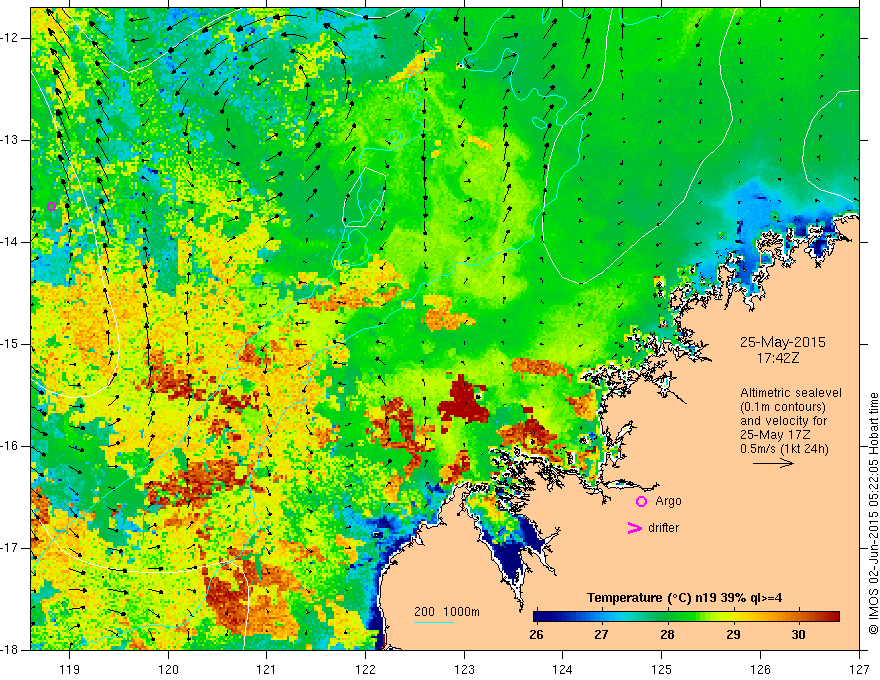Screen dimensions: 880x680
Task: Click the longitude axis label '119'
Action: point(70,669)
